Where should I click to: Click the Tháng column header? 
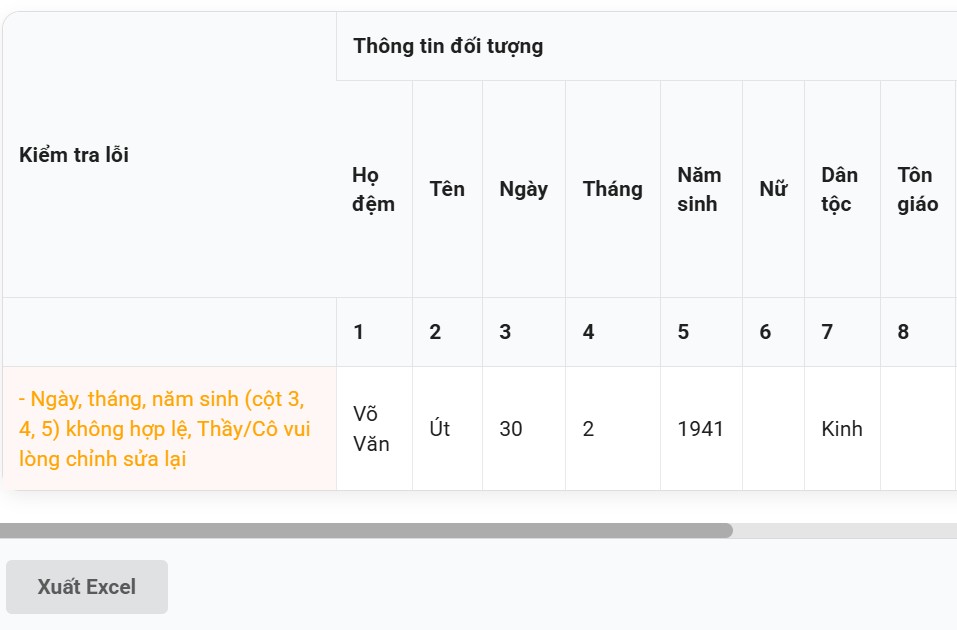(612, 189)
